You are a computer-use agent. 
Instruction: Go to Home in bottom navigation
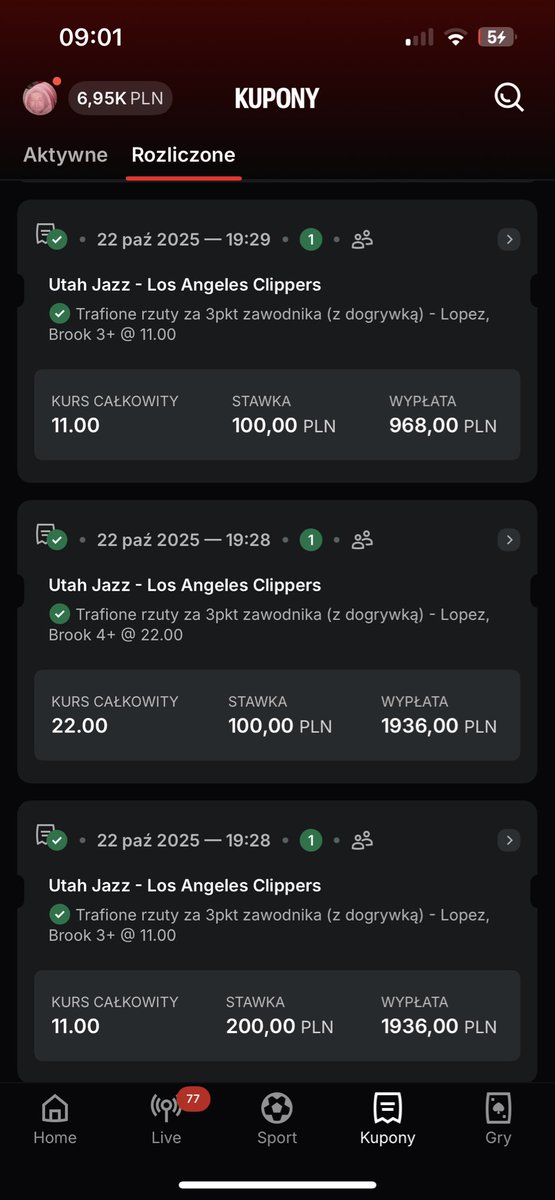point(54,1119)
